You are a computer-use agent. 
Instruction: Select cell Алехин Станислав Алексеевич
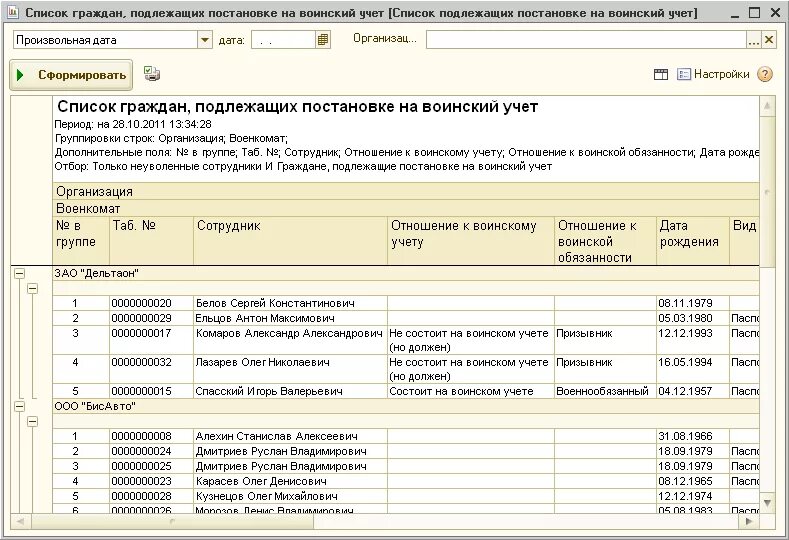(290, 436)
